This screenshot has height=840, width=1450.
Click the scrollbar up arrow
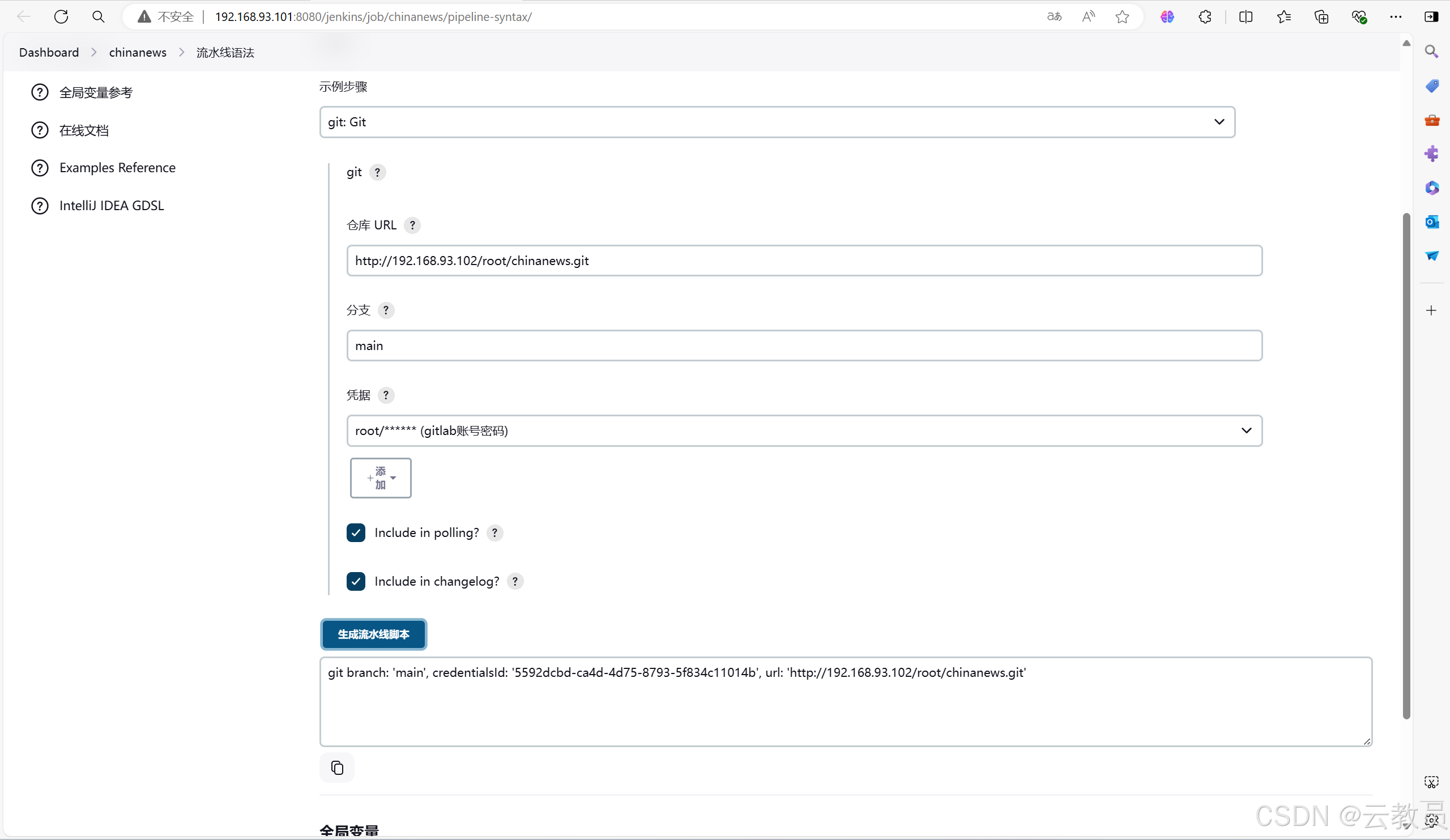(1406, 43)
